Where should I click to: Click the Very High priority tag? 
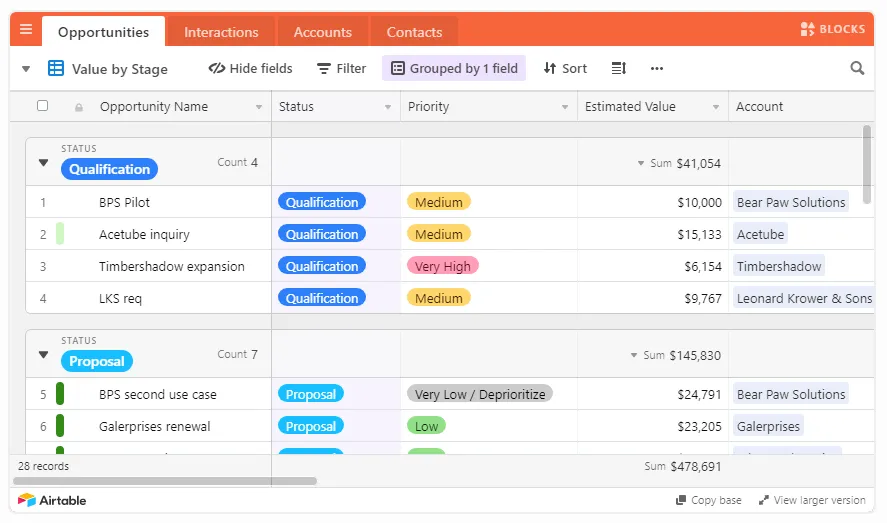coord(442,266)
